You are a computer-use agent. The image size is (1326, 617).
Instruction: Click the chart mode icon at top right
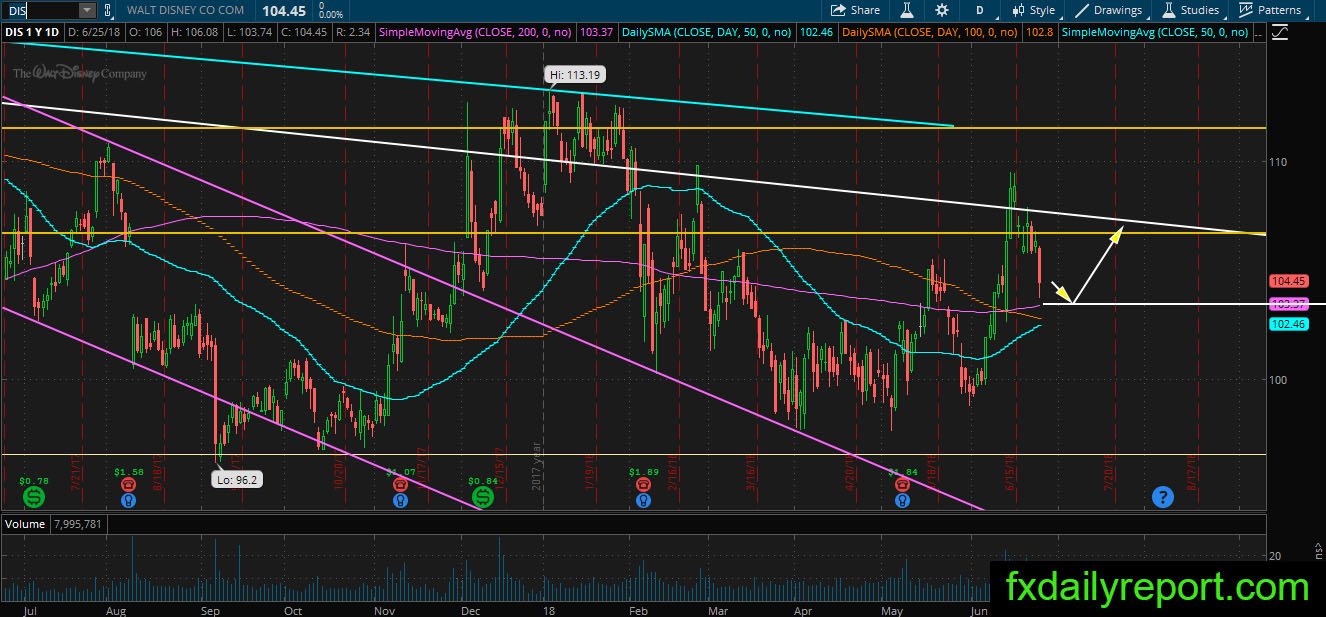pyautogui.click(x=1280, y=32)
